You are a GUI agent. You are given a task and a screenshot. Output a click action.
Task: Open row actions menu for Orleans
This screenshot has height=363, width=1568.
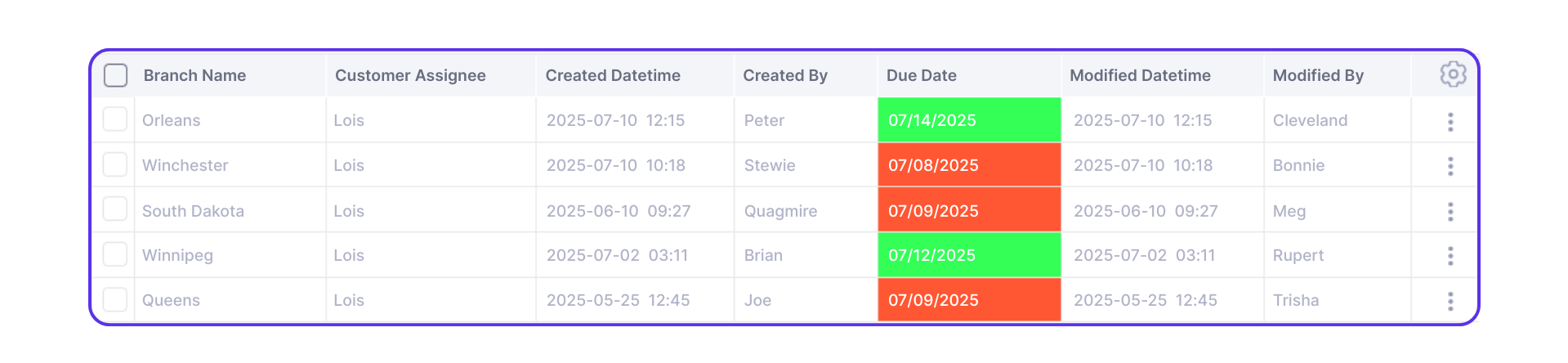pos(1450,122)
